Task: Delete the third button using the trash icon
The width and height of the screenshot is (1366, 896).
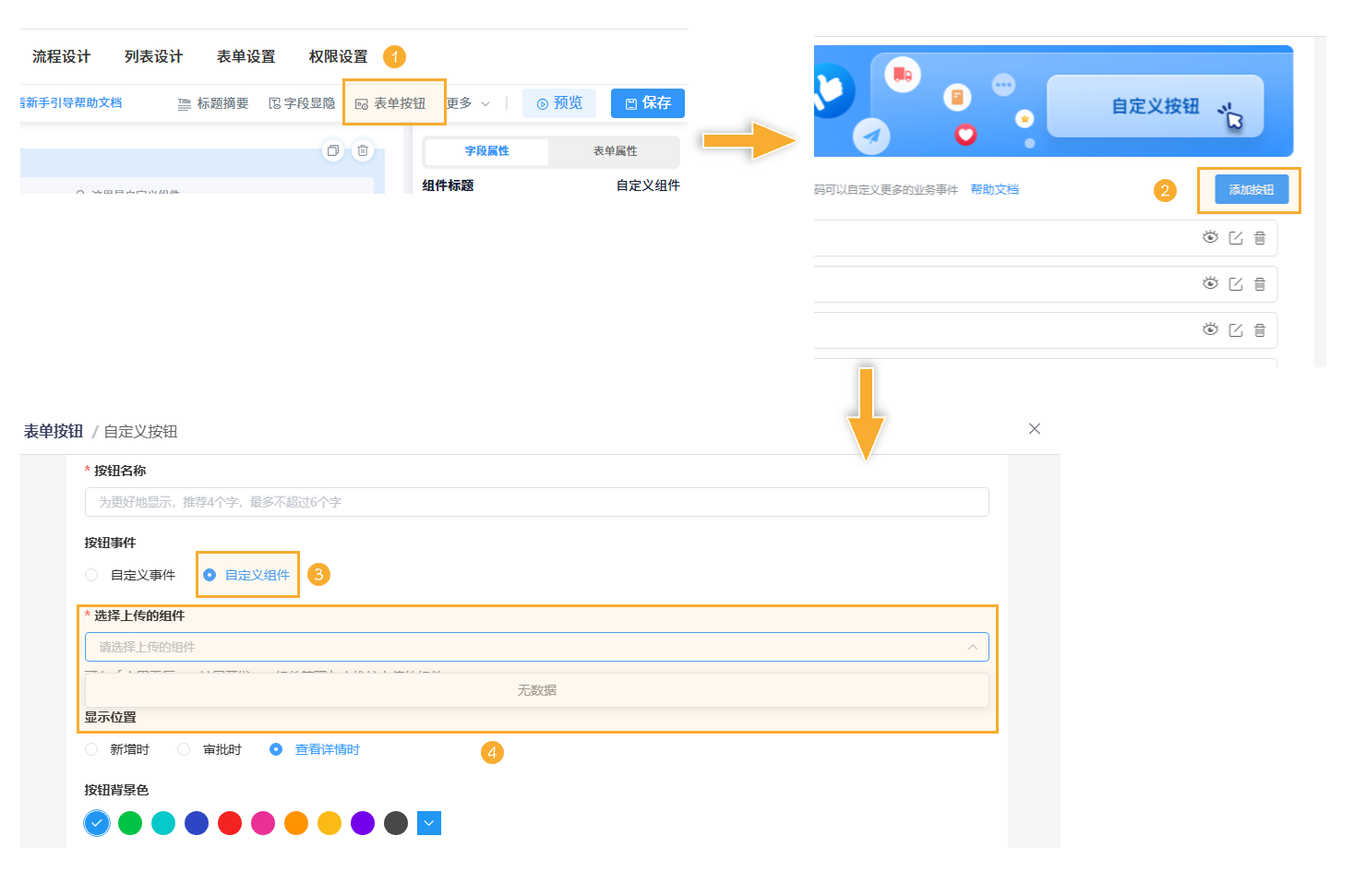Action: tap(1260, 329)
